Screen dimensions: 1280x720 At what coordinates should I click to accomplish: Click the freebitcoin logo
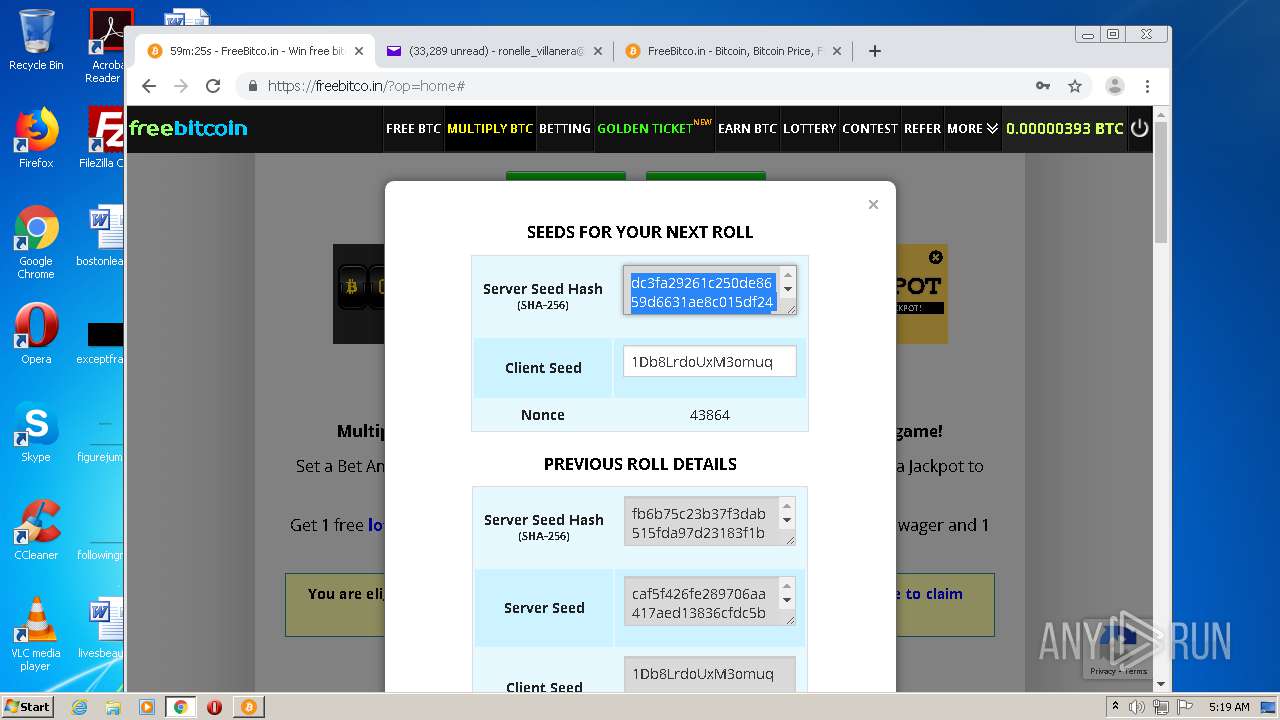[x=188, y=128]
